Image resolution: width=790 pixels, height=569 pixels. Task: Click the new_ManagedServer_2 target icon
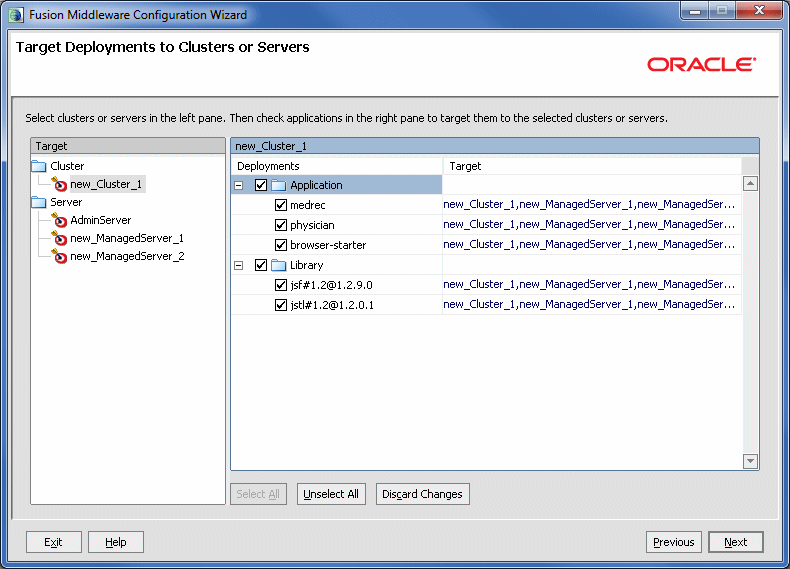pos(59,257)
